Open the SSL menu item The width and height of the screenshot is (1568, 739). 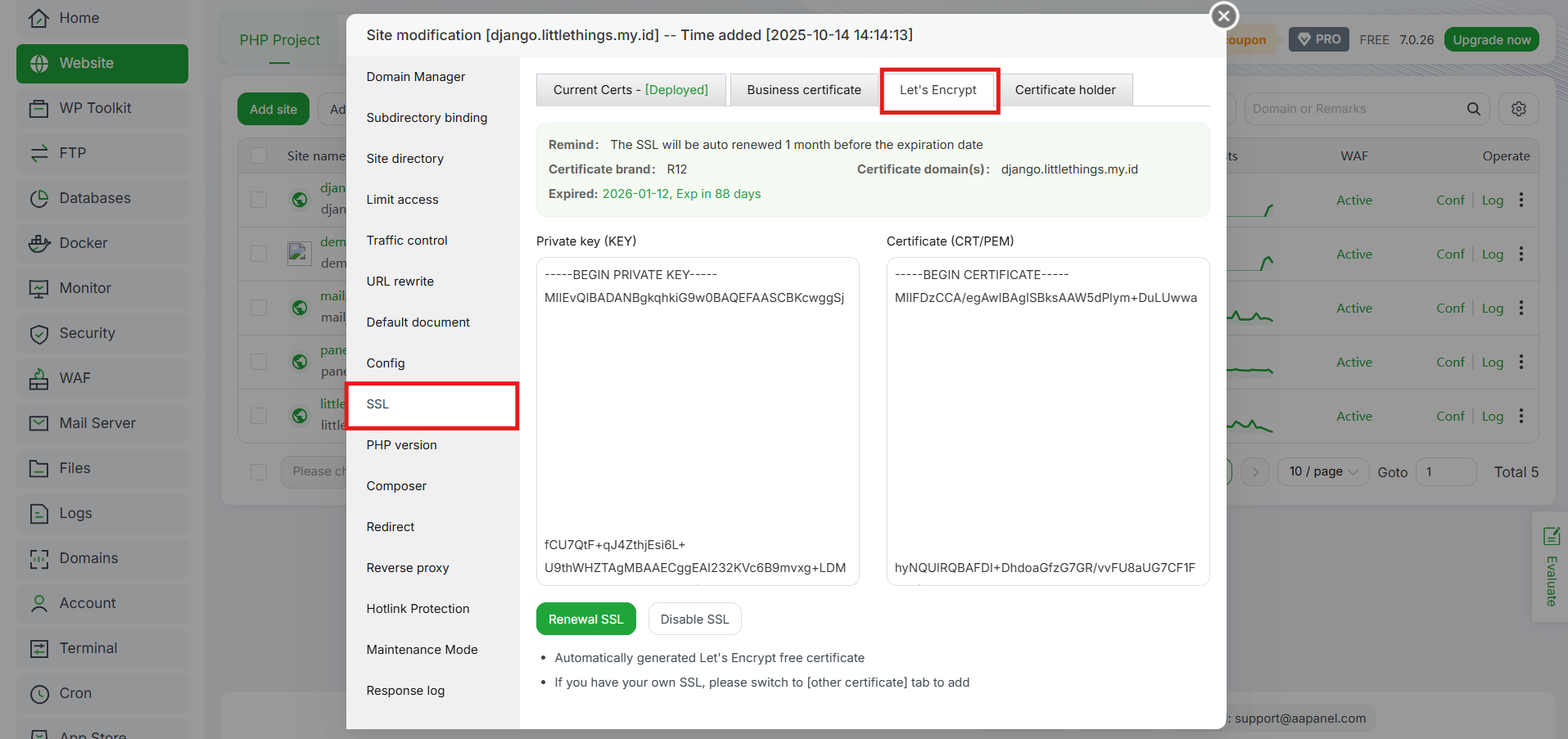432,404
